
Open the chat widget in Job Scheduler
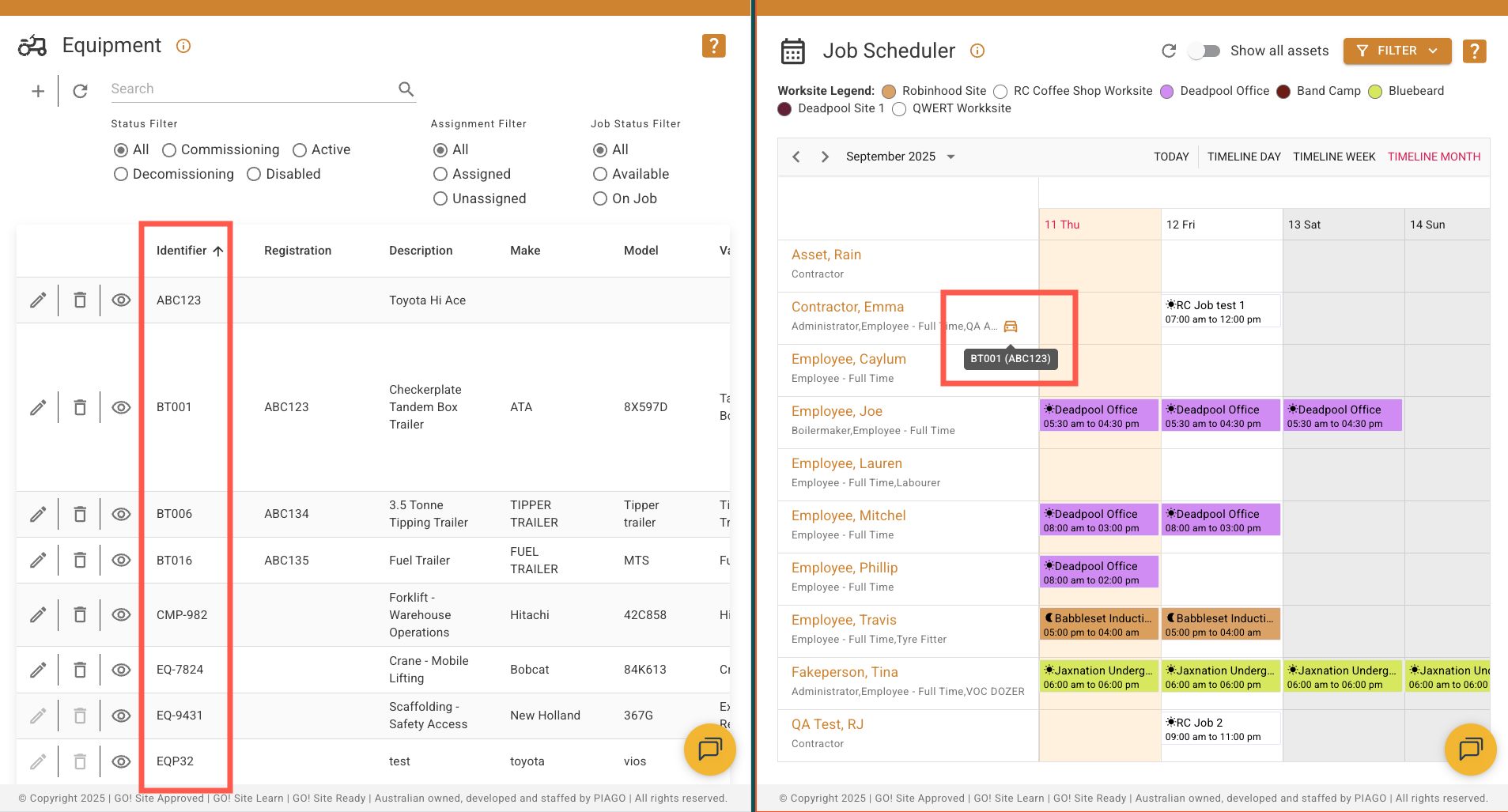click(1469, 748)
